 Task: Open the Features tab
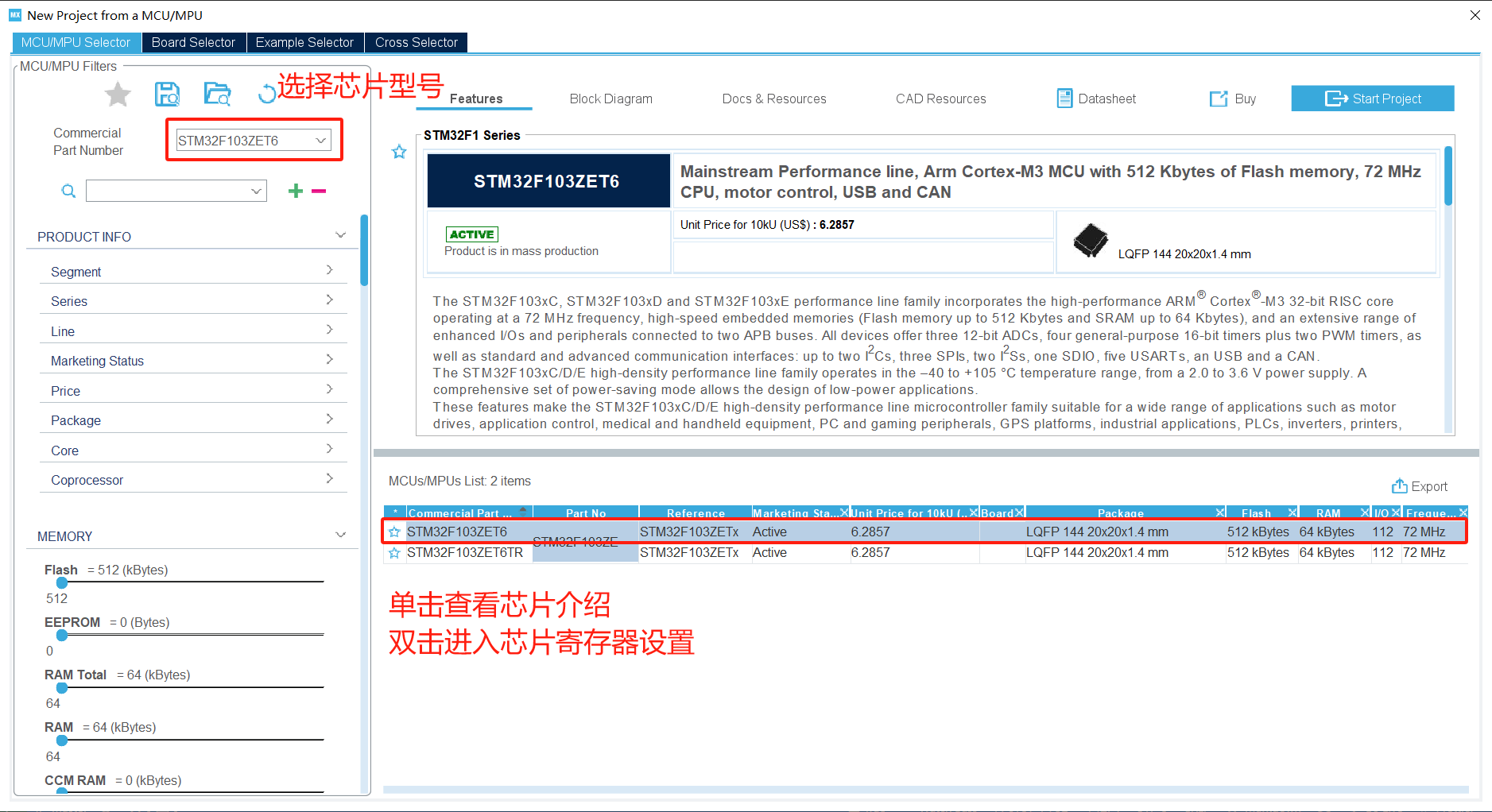pyautogui.click(x=475, y=99)
